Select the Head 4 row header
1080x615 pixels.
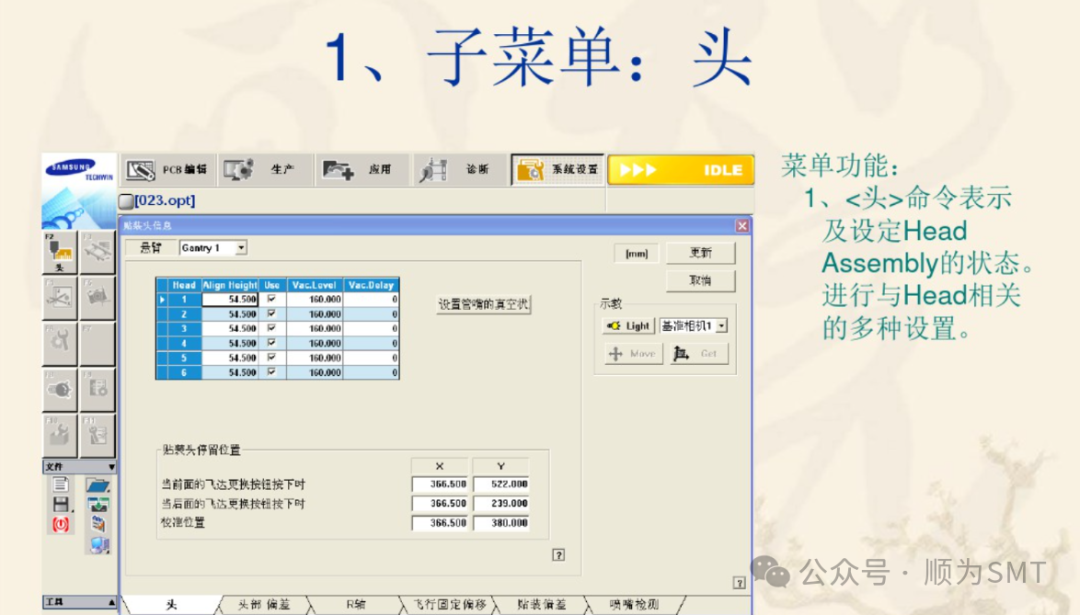[184, 343]
